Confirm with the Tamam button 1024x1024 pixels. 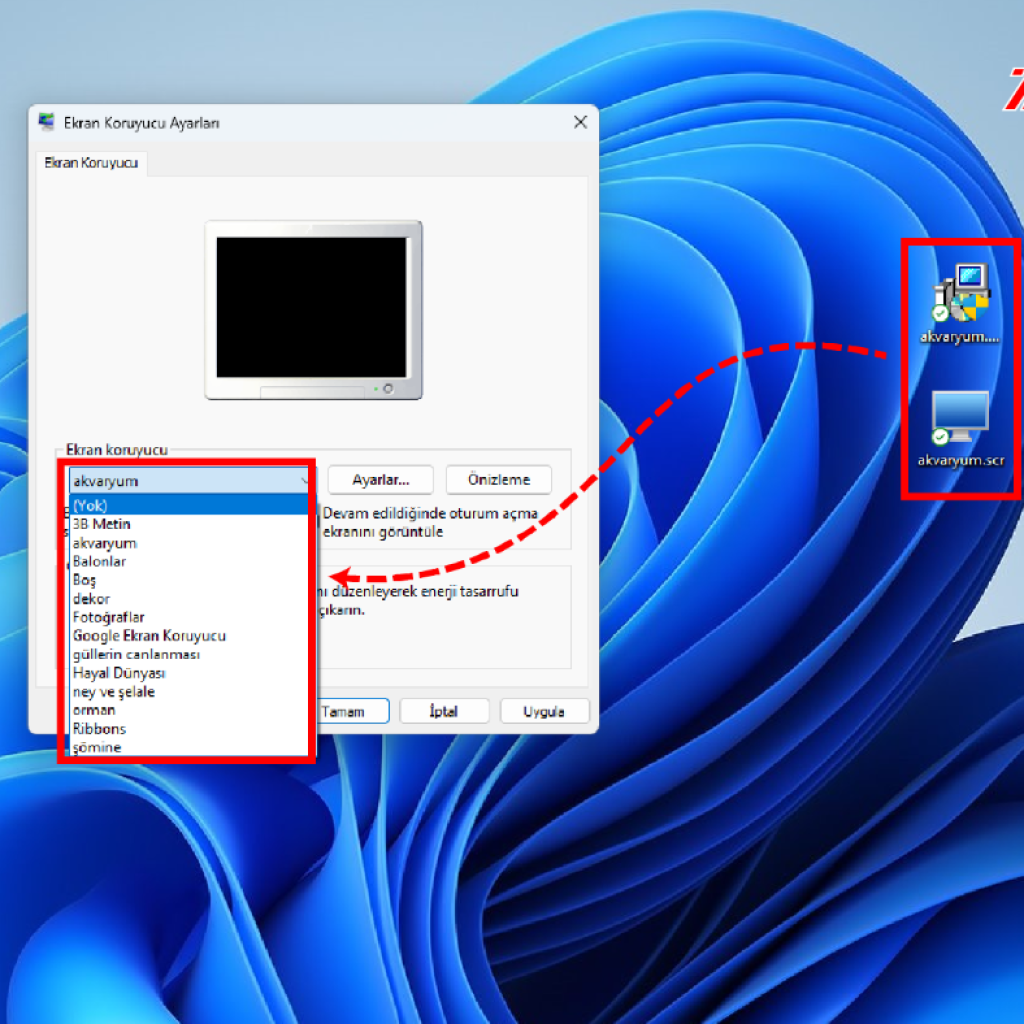tap(353, 711)
